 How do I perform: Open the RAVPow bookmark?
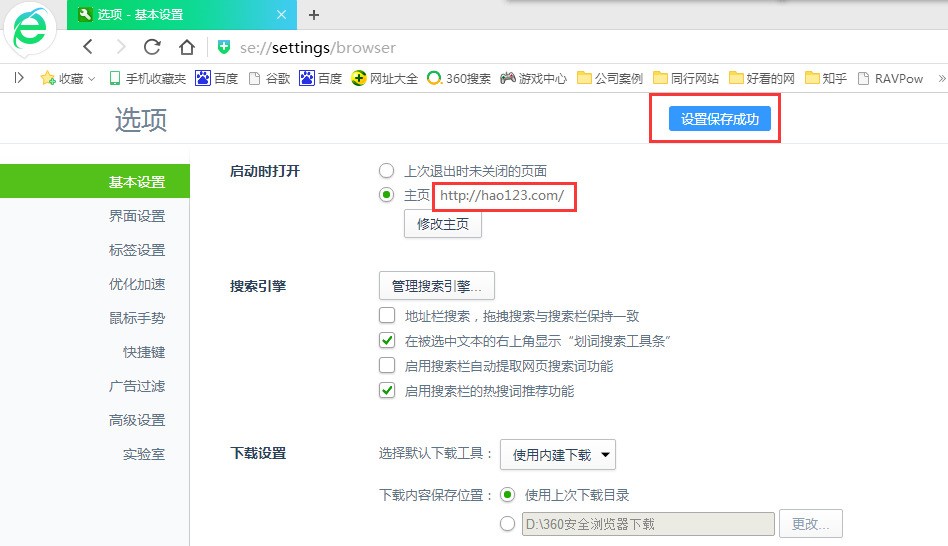891,78
